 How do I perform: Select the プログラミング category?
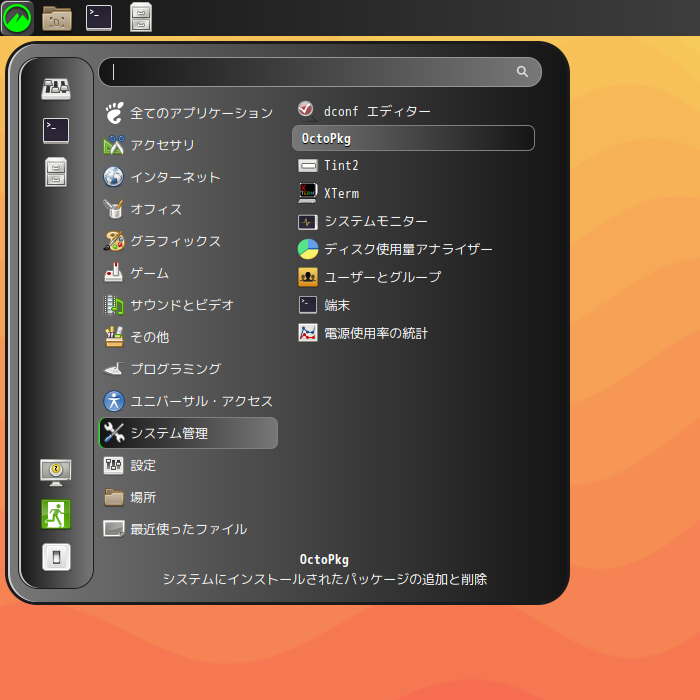(188, 369)
